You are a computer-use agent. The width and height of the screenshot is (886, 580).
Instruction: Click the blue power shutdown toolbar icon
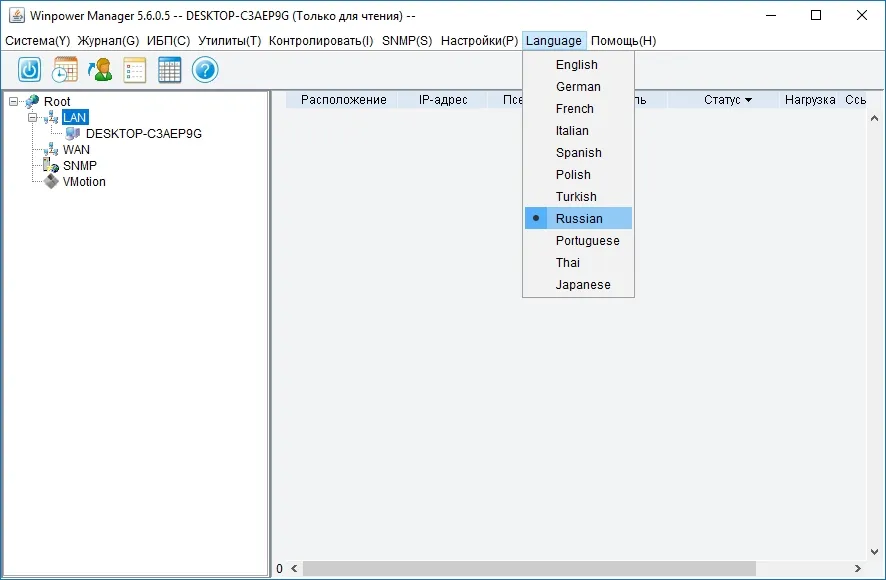29,70
